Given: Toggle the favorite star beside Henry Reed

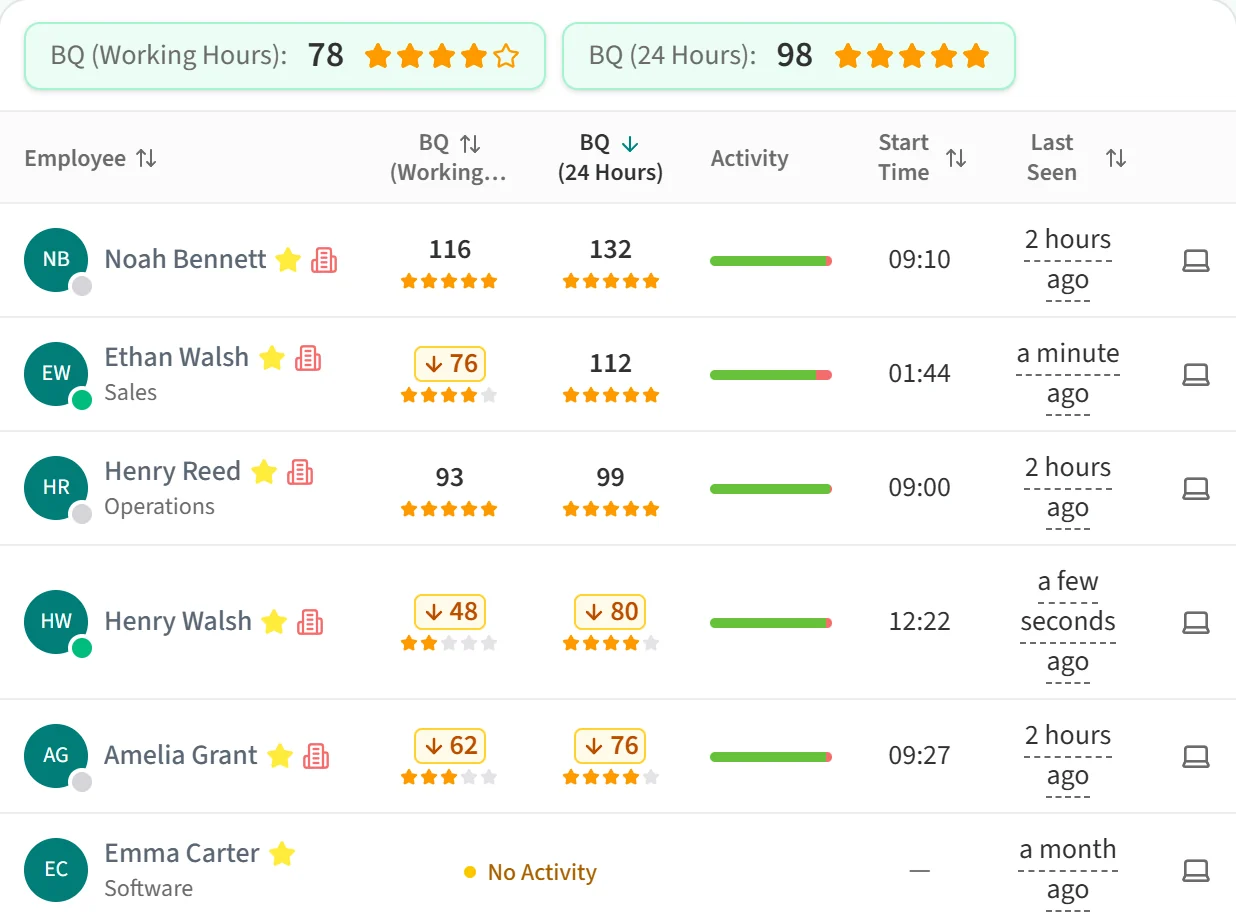Looking at the screenshot, I should [264, 472].
